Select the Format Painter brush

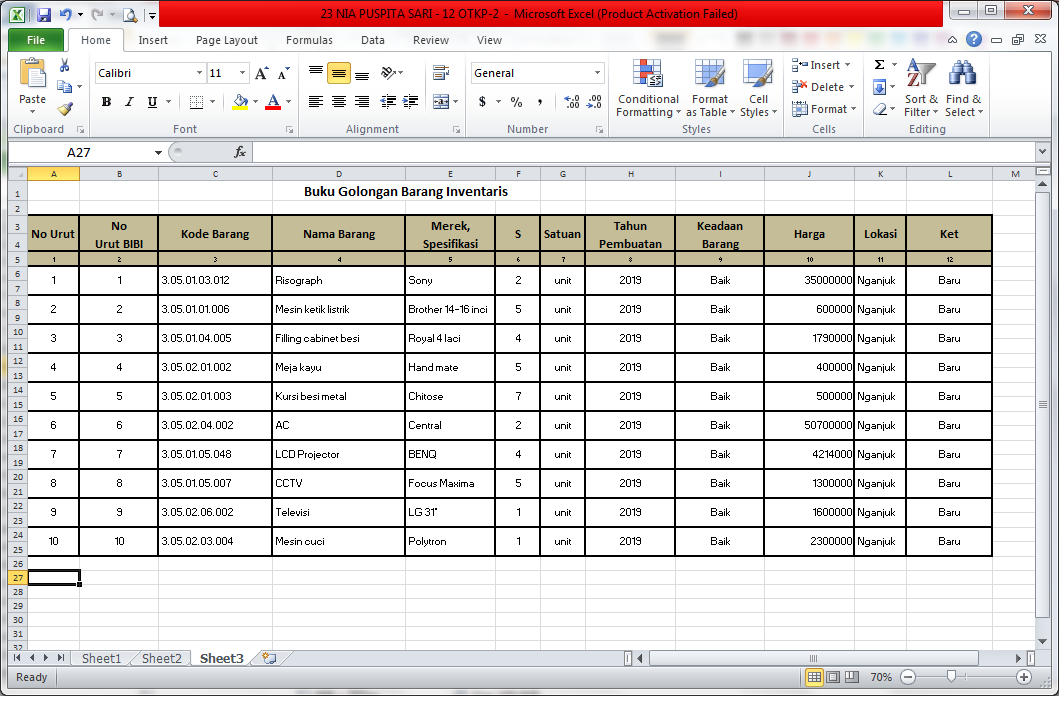pos(65,108)
